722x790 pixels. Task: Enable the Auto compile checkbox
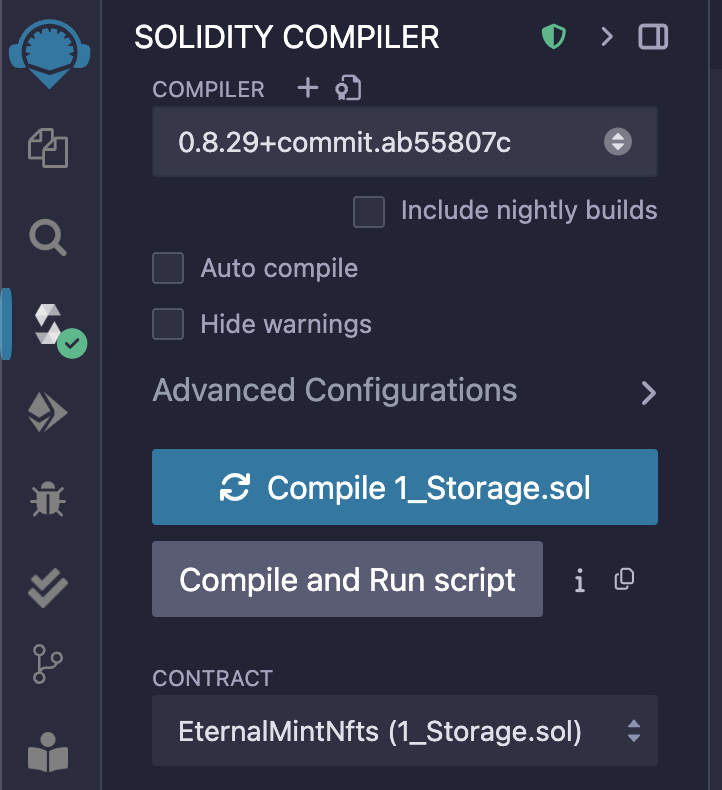tap(168, 268)
